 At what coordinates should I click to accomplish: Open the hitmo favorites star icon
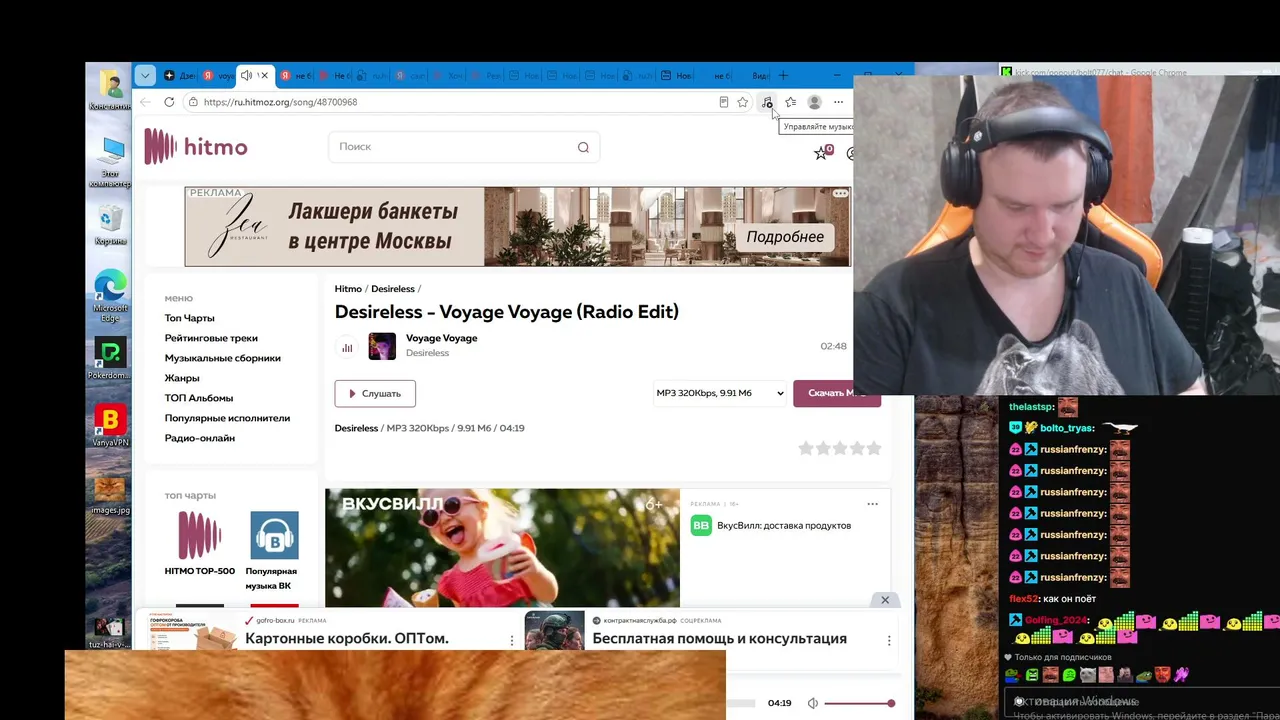point(821,153)
